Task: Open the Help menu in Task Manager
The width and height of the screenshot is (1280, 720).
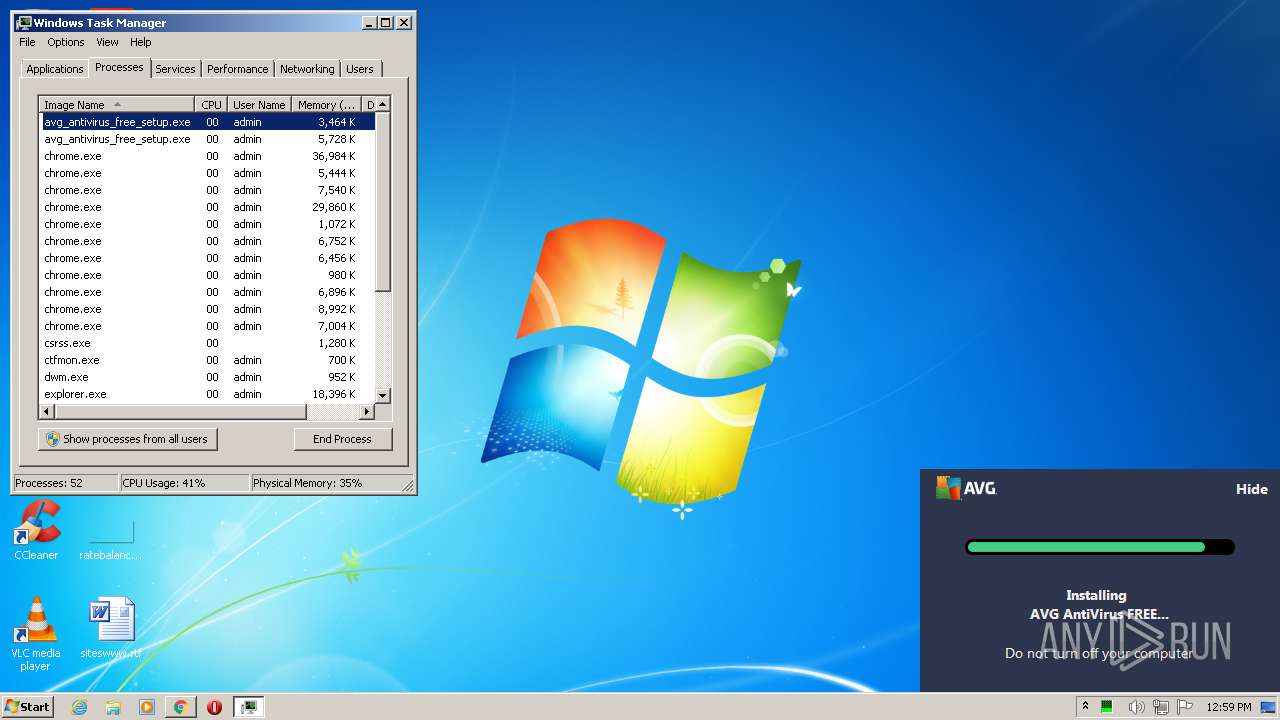Action: click(141, 42)
